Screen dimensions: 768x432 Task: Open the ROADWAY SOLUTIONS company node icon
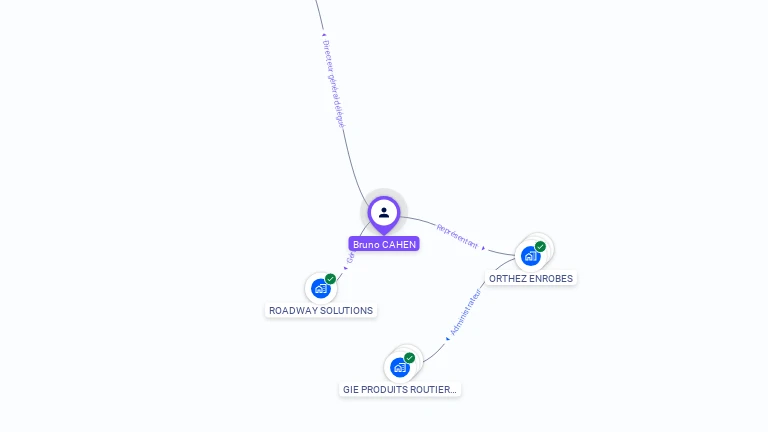321,288
